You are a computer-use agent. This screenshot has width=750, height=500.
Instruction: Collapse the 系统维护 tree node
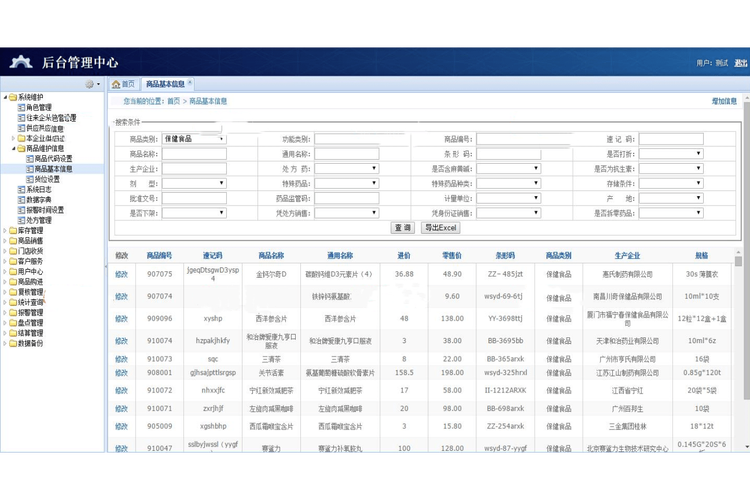5,97
